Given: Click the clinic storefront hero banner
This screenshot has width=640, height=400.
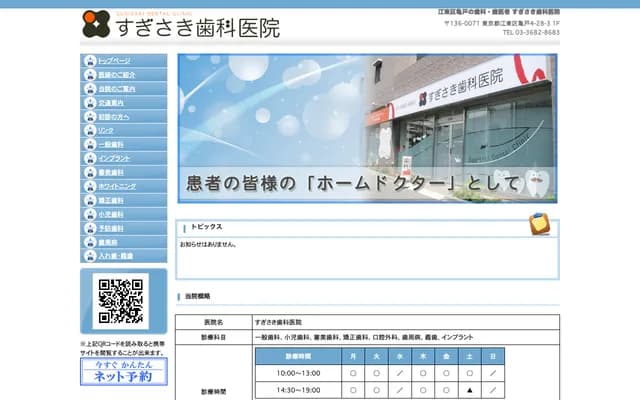Looking at the screenshot, I should 367,128.
